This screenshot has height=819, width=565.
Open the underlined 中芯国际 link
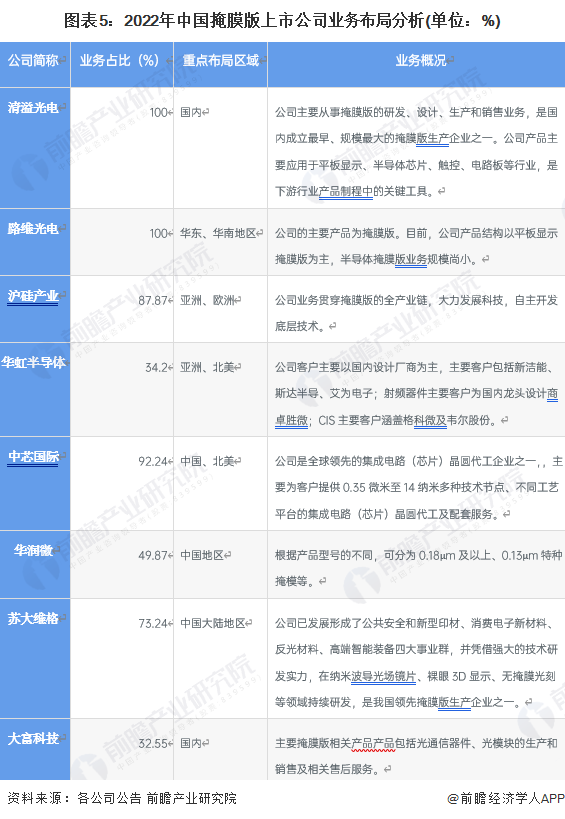tap(33, 457)
